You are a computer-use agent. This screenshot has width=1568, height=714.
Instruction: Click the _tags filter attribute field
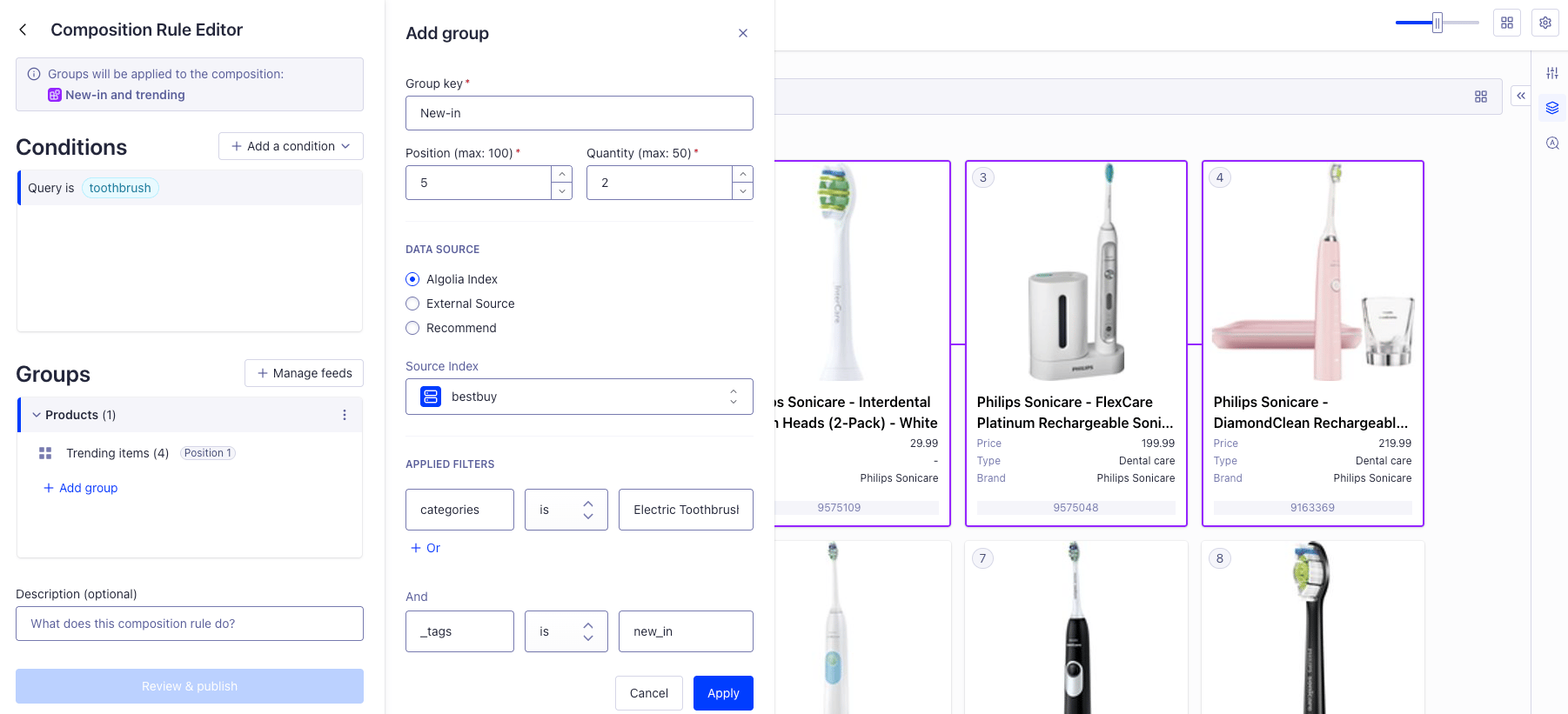[459, 631]
